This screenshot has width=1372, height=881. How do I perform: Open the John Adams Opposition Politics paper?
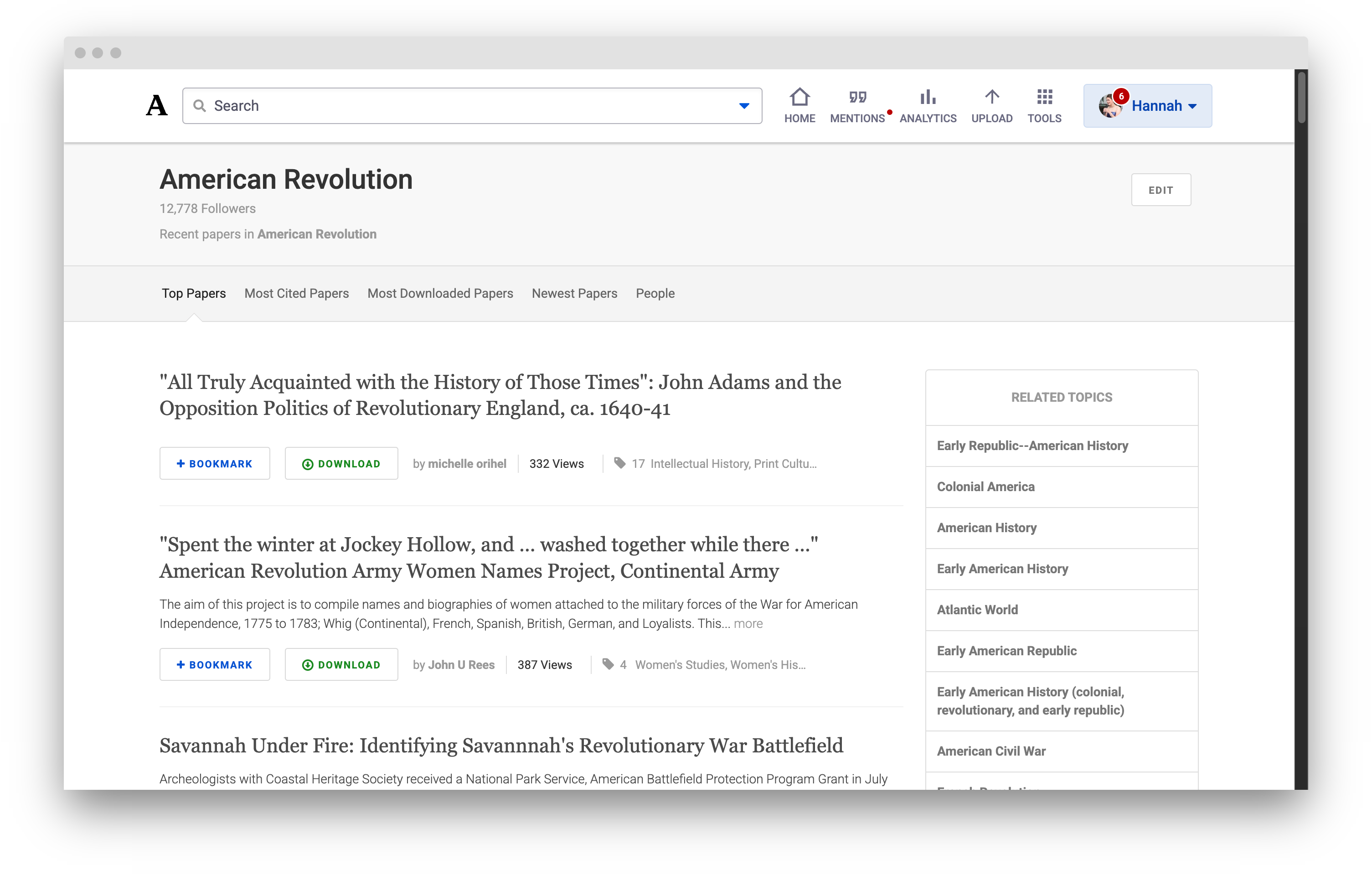point(500,395)
